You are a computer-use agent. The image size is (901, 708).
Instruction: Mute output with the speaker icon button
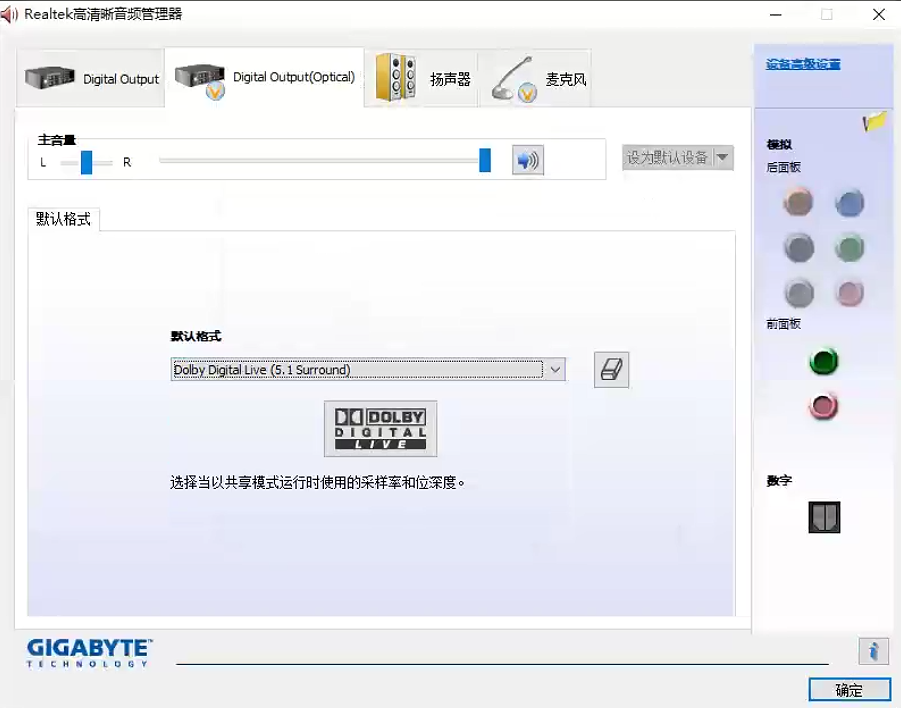pyautogui.click(x=527, y=160)
